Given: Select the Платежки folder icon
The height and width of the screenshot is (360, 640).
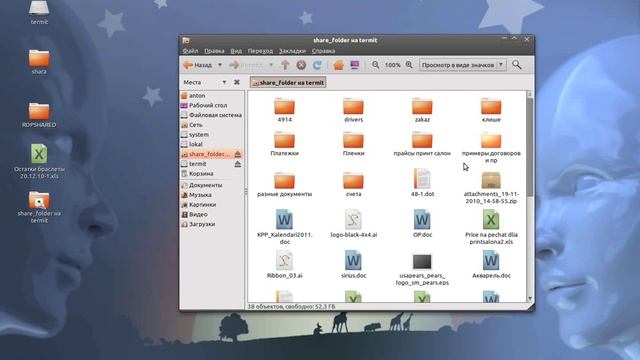Looking at the screenshot, I should pyautogui.click(x=284, y=140).
